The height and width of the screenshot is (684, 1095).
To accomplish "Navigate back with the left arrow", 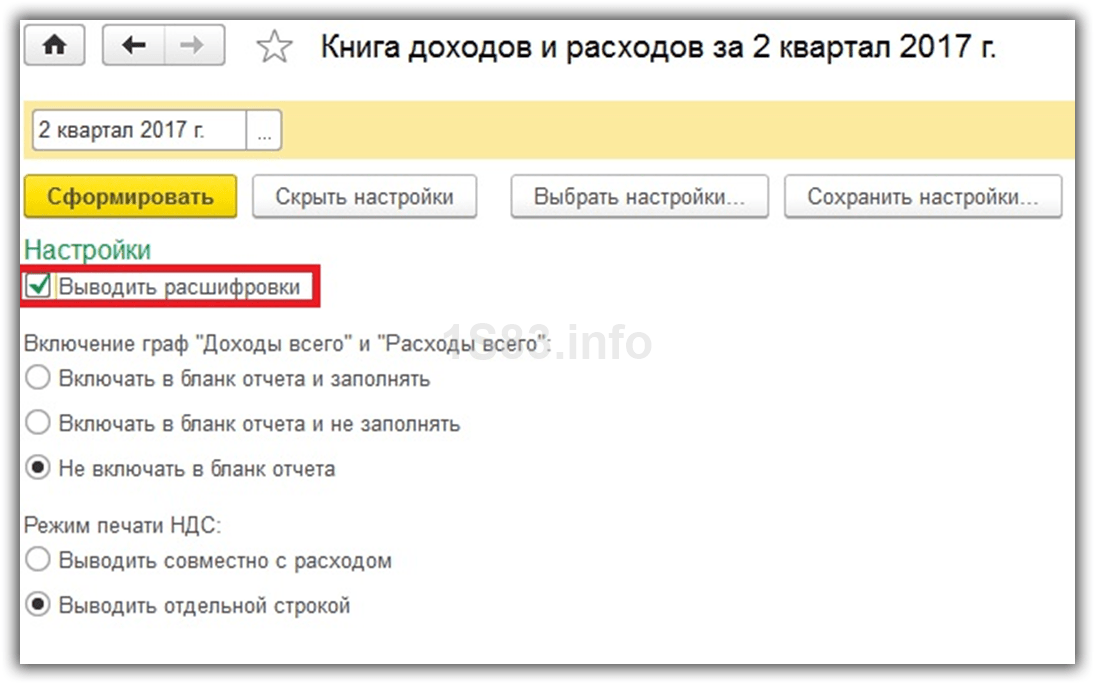I will [133, 46].
